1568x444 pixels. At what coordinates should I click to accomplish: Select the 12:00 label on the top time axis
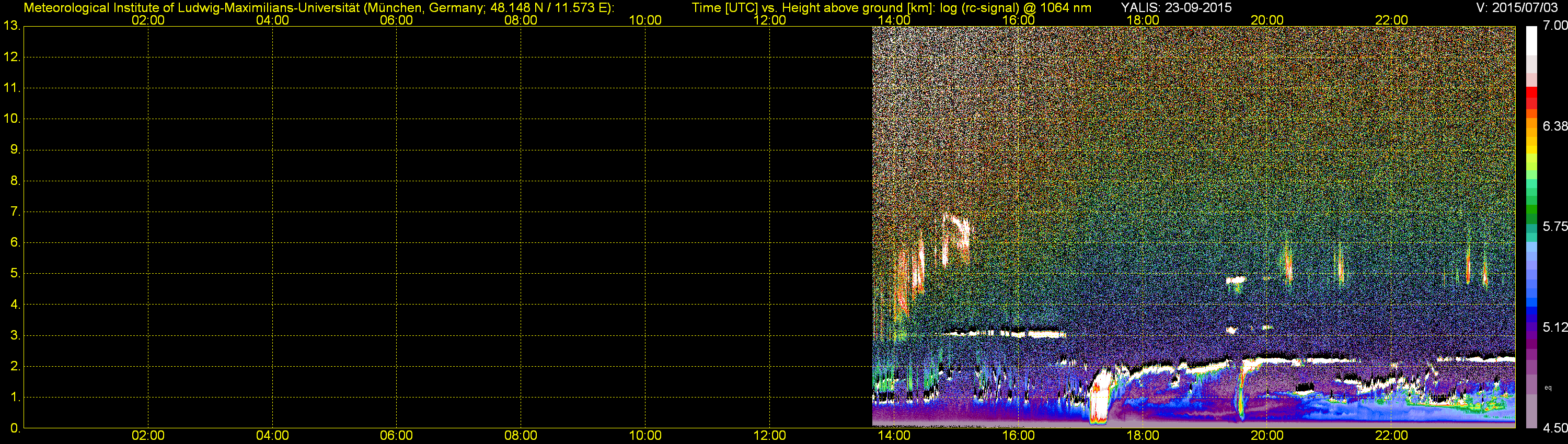pyautogui.click(x=769, y=20)
